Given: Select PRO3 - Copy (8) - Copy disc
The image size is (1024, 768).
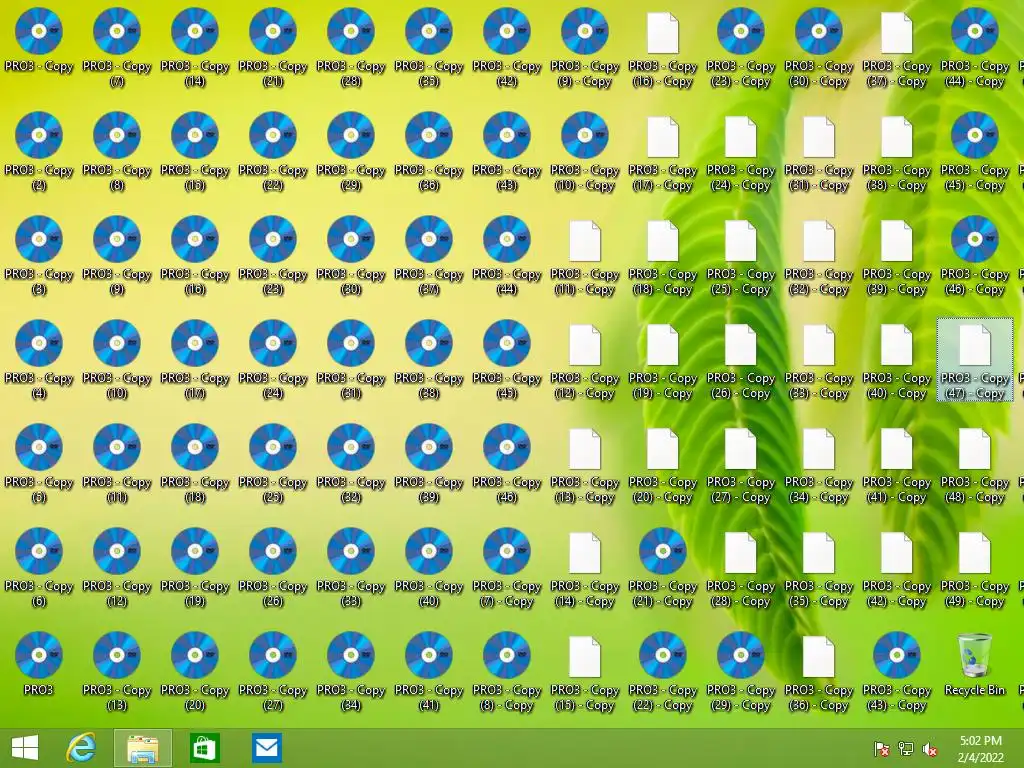Looking at the screenshot, I should tap(507, 655).
